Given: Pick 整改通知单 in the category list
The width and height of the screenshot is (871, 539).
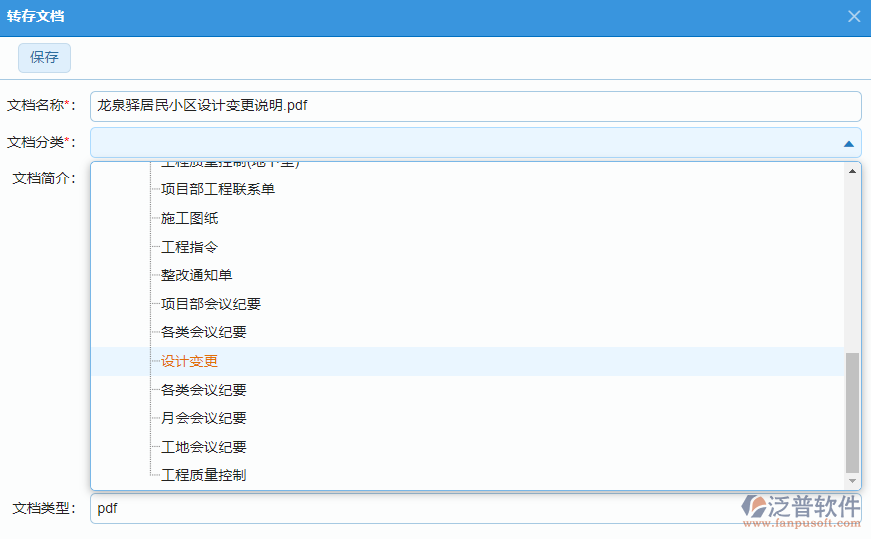Looking at the screenshot, I should 196,275.
